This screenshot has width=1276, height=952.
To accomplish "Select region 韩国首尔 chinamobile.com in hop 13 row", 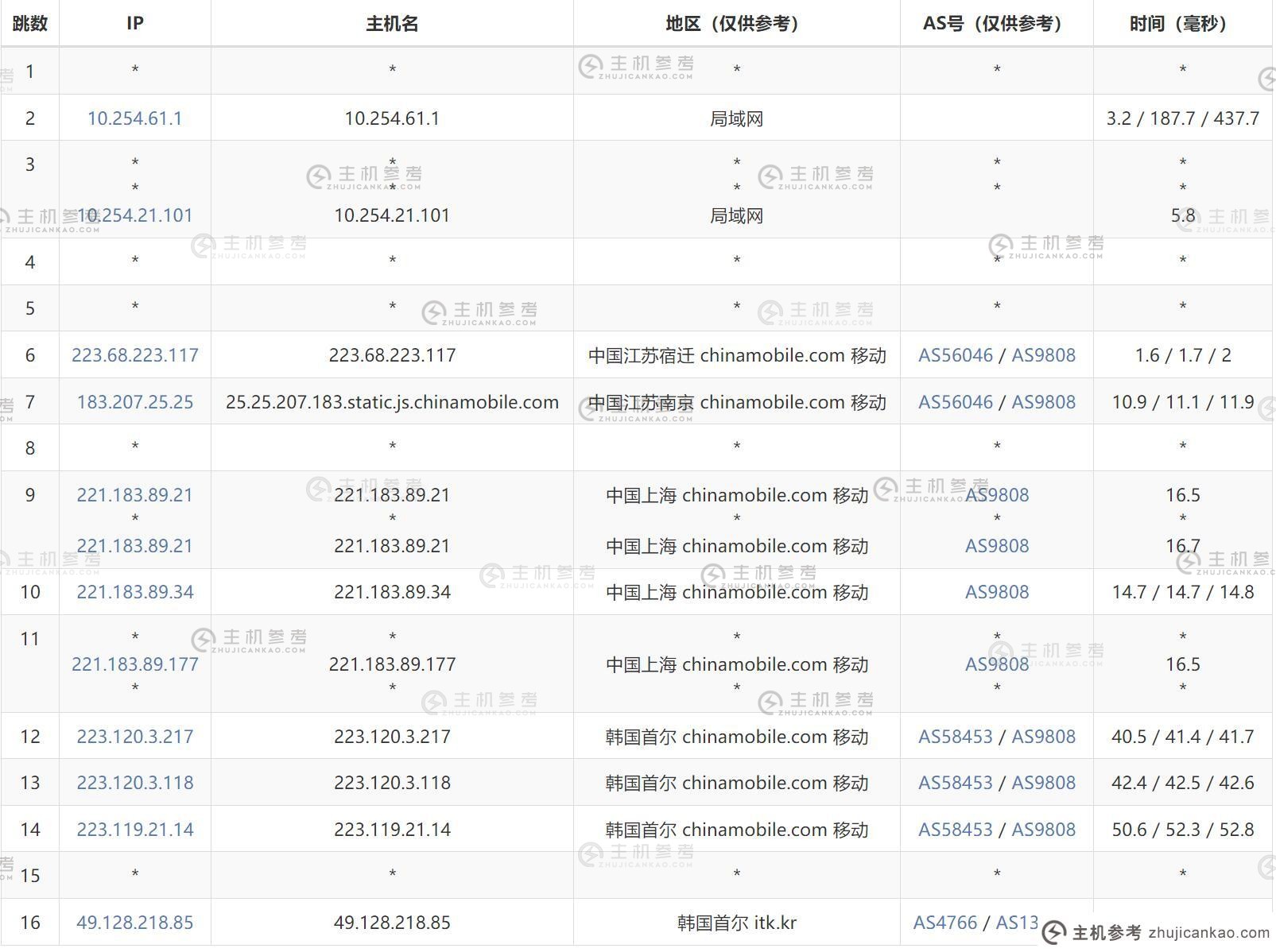I will click(737, 783).
